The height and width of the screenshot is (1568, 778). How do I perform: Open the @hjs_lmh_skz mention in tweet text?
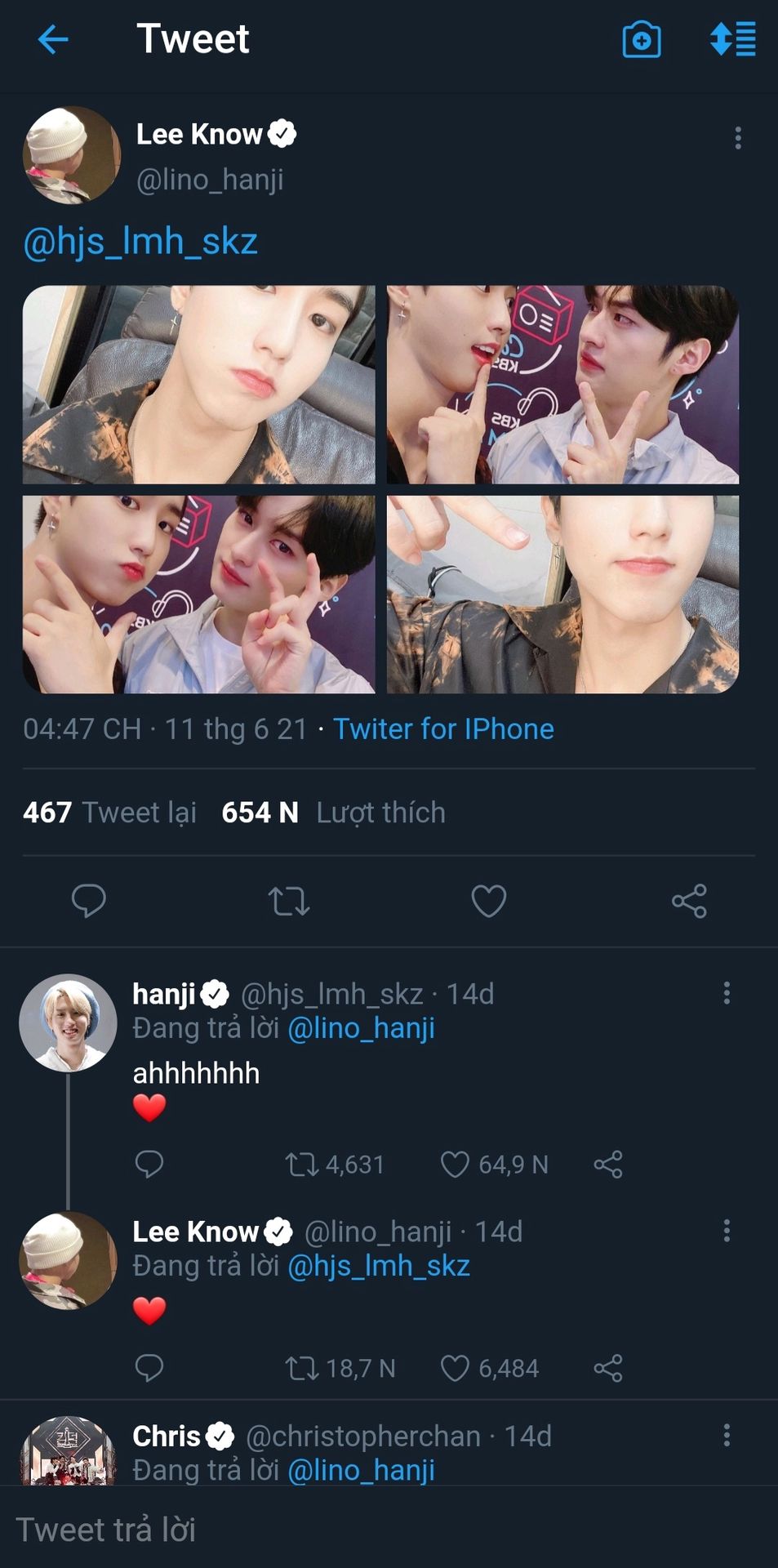[140, 242]
